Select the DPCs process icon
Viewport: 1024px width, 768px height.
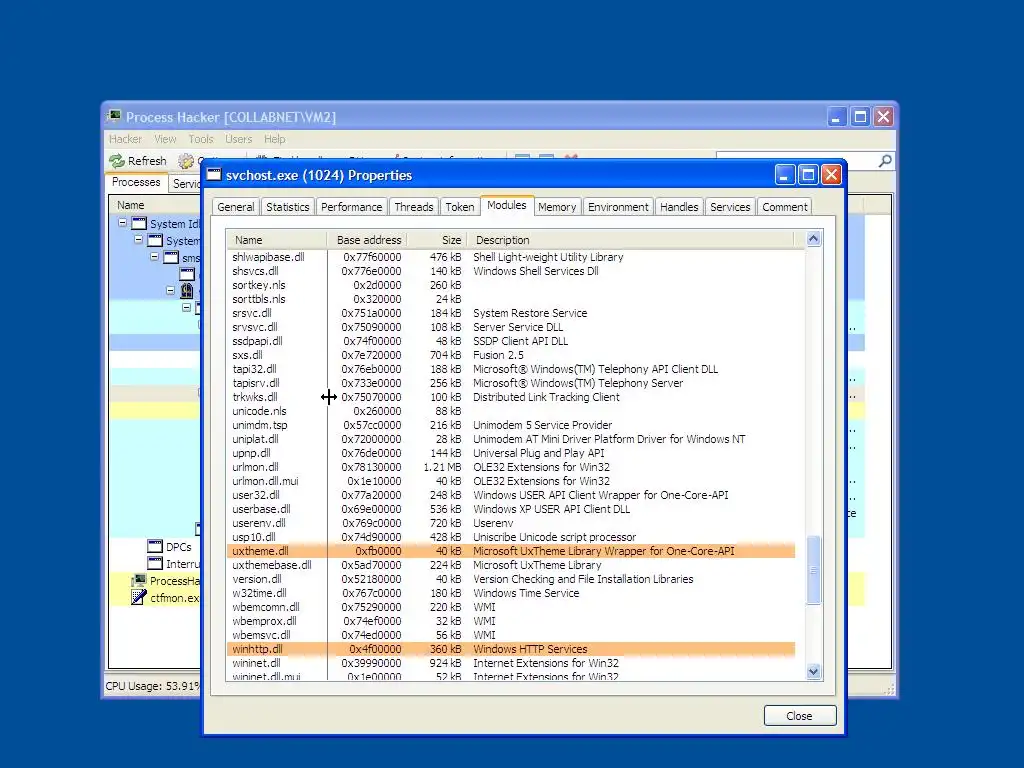(155, 547)
